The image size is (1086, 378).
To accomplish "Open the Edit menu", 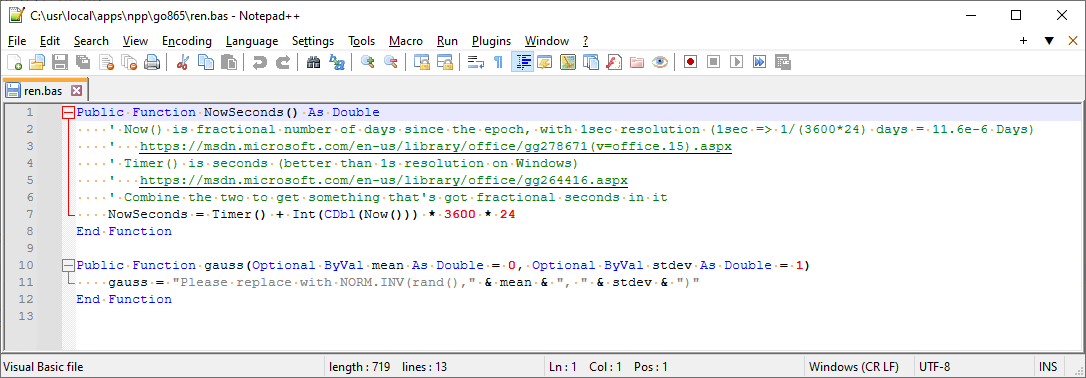I will tap(50, 41).
